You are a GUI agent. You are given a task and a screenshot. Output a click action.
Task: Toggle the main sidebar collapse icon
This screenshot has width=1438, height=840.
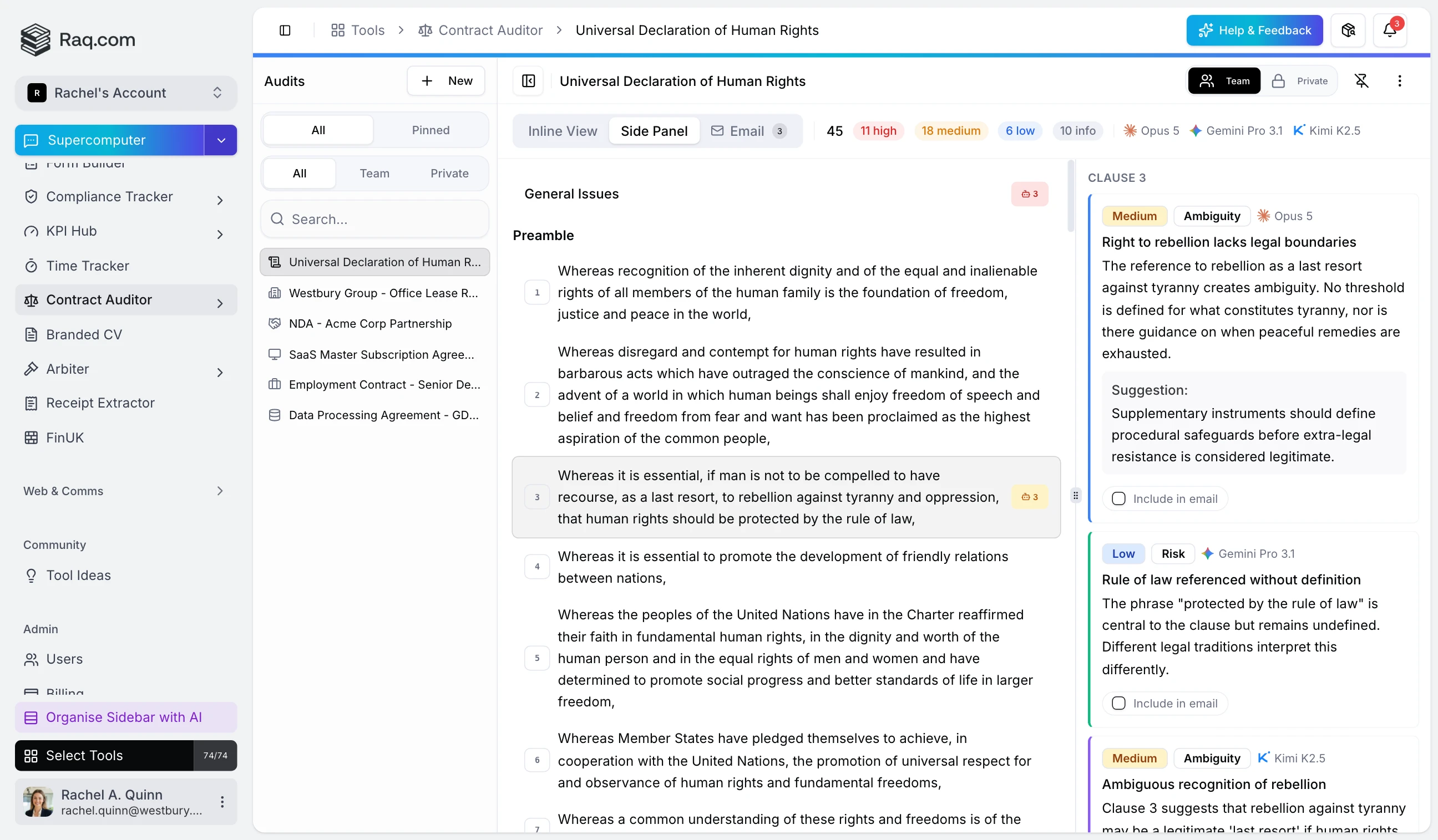(x=285, y=30)
